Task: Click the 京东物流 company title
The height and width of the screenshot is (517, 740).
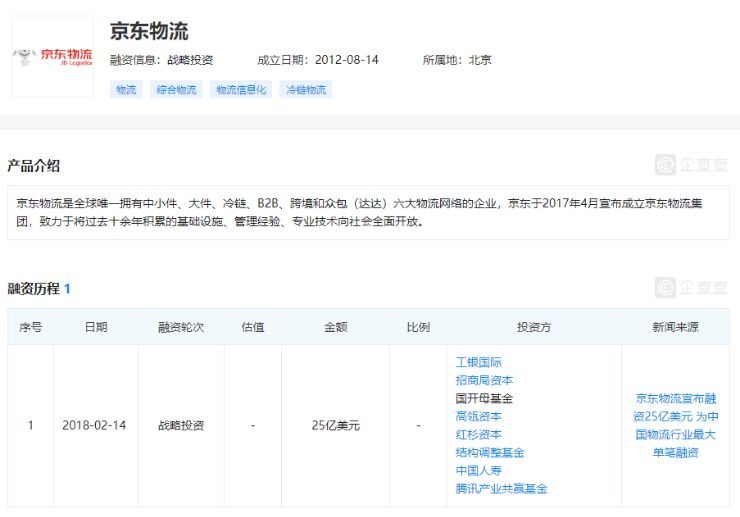Action: click(x=149, y=31)
